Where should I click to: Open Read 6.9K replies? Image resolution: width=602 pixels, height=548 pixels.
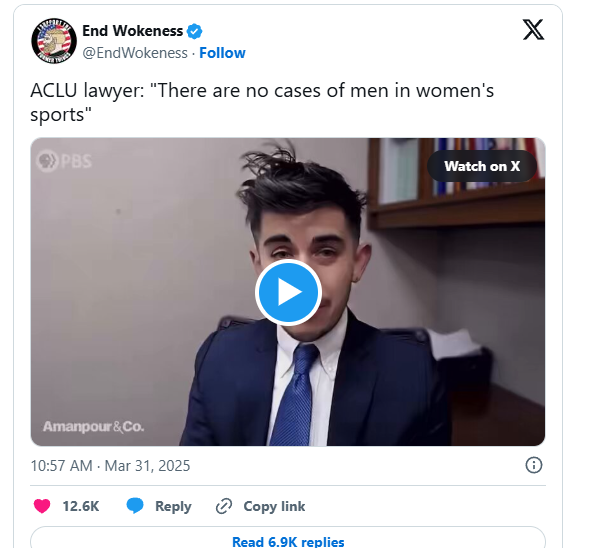(x=288, y=542)
